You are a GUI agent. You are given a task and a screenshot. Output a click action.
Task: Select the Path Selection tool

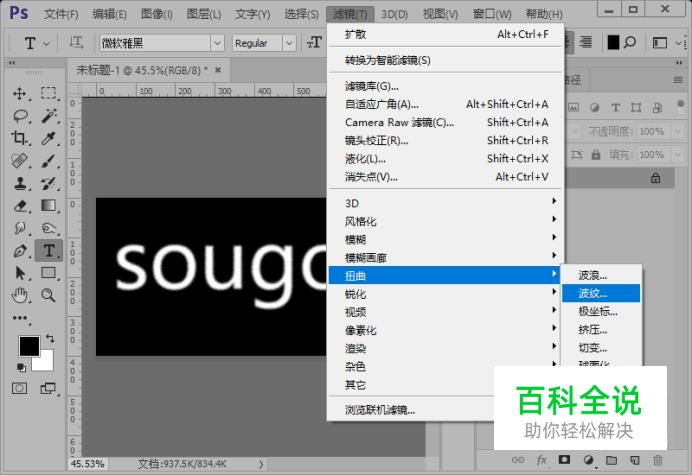pyautogui.click(x=20, y=273)
